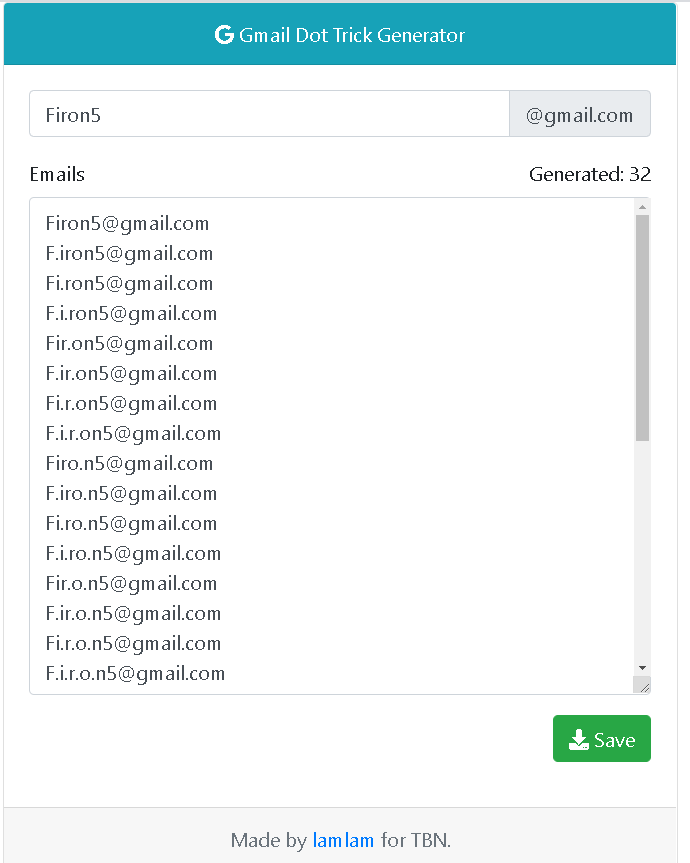Viewport: 690px width, 863px height.
Task: Click the Gmail Dot Trick Generator title
Action: [352, 35]
